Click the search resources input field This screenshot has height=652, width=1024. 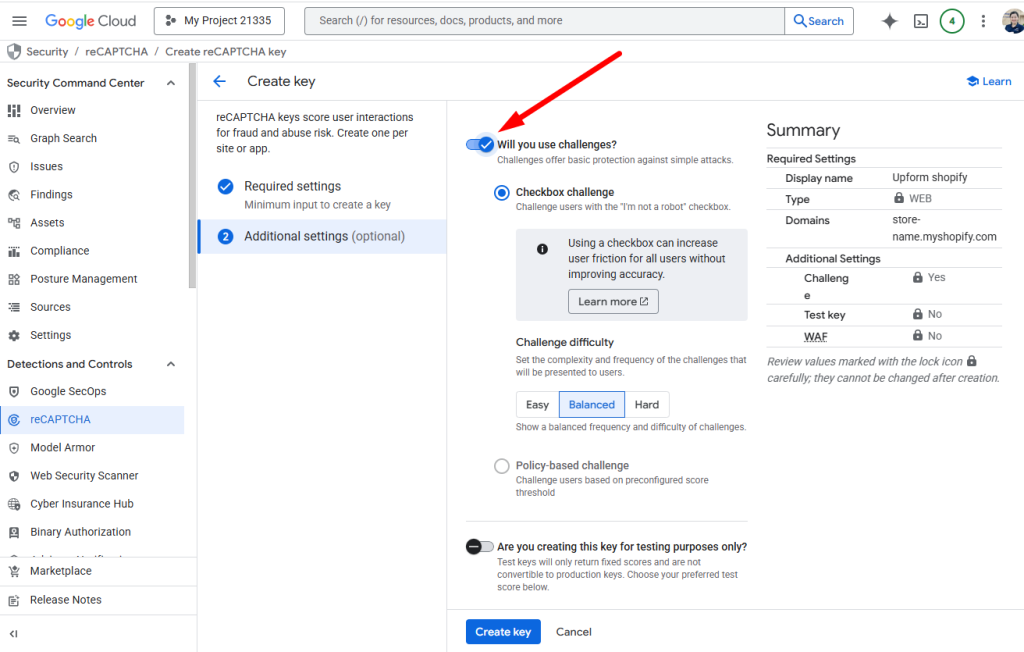545,21
